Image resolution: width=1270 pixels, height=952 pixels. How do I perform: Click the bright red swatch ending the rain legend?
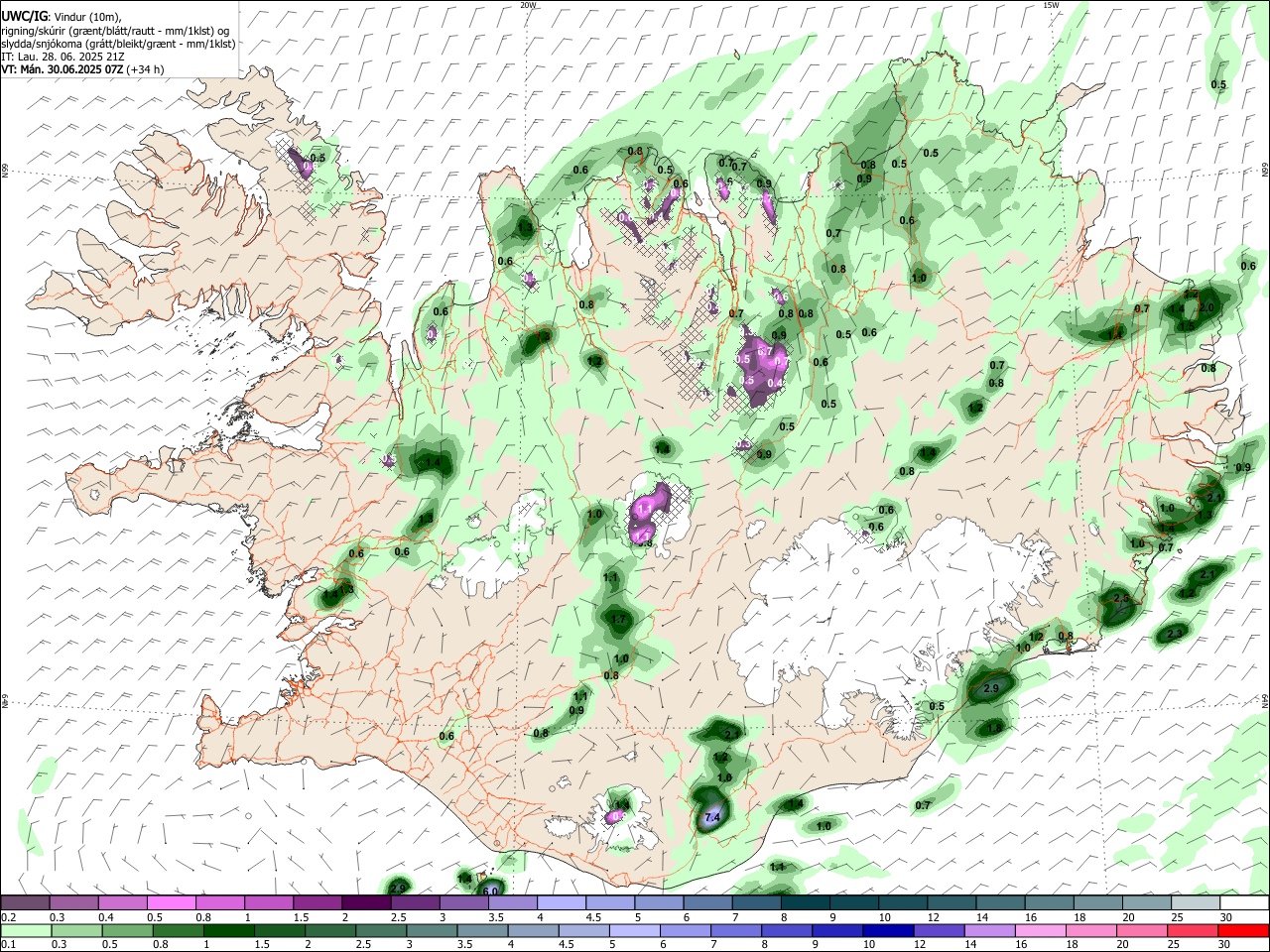tap(1243, 930)
